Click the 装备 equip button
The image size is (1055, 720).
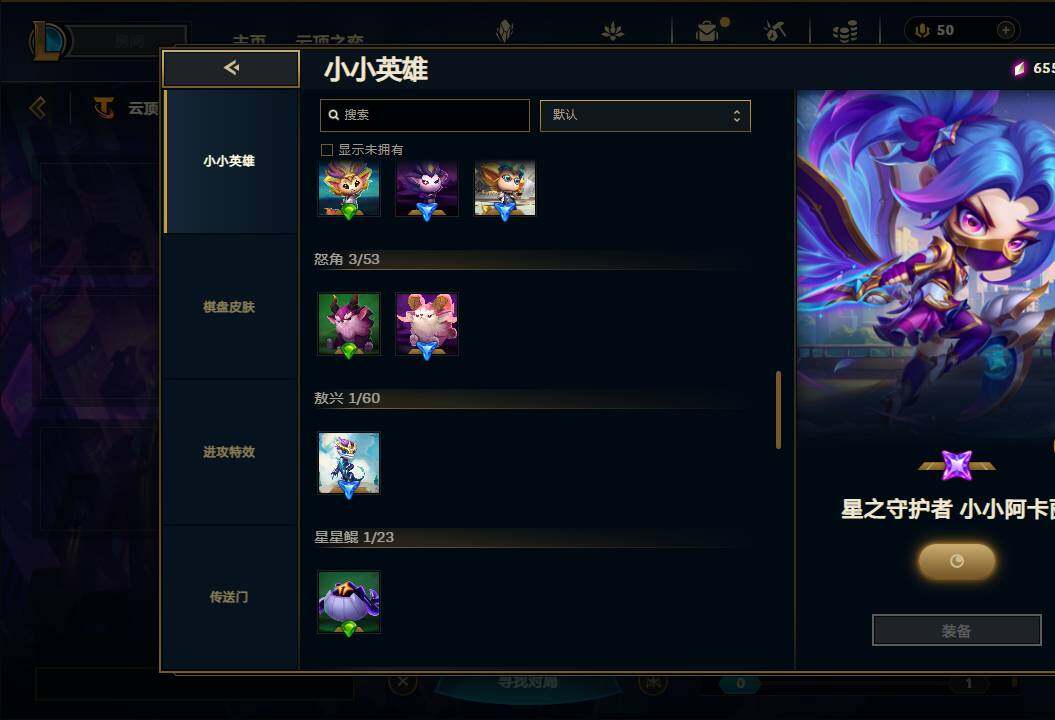956,631
